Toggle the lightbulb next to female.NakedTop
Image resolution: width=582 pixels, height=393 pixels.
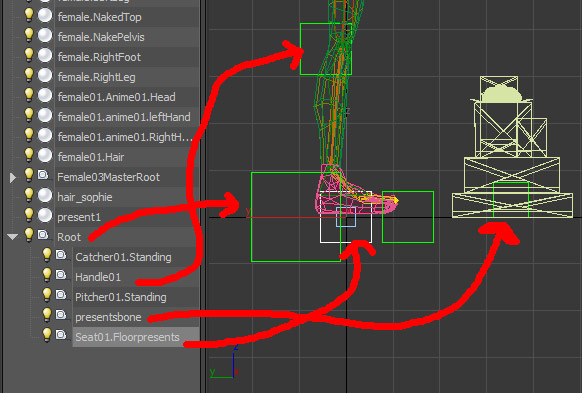tap(29, 15)
